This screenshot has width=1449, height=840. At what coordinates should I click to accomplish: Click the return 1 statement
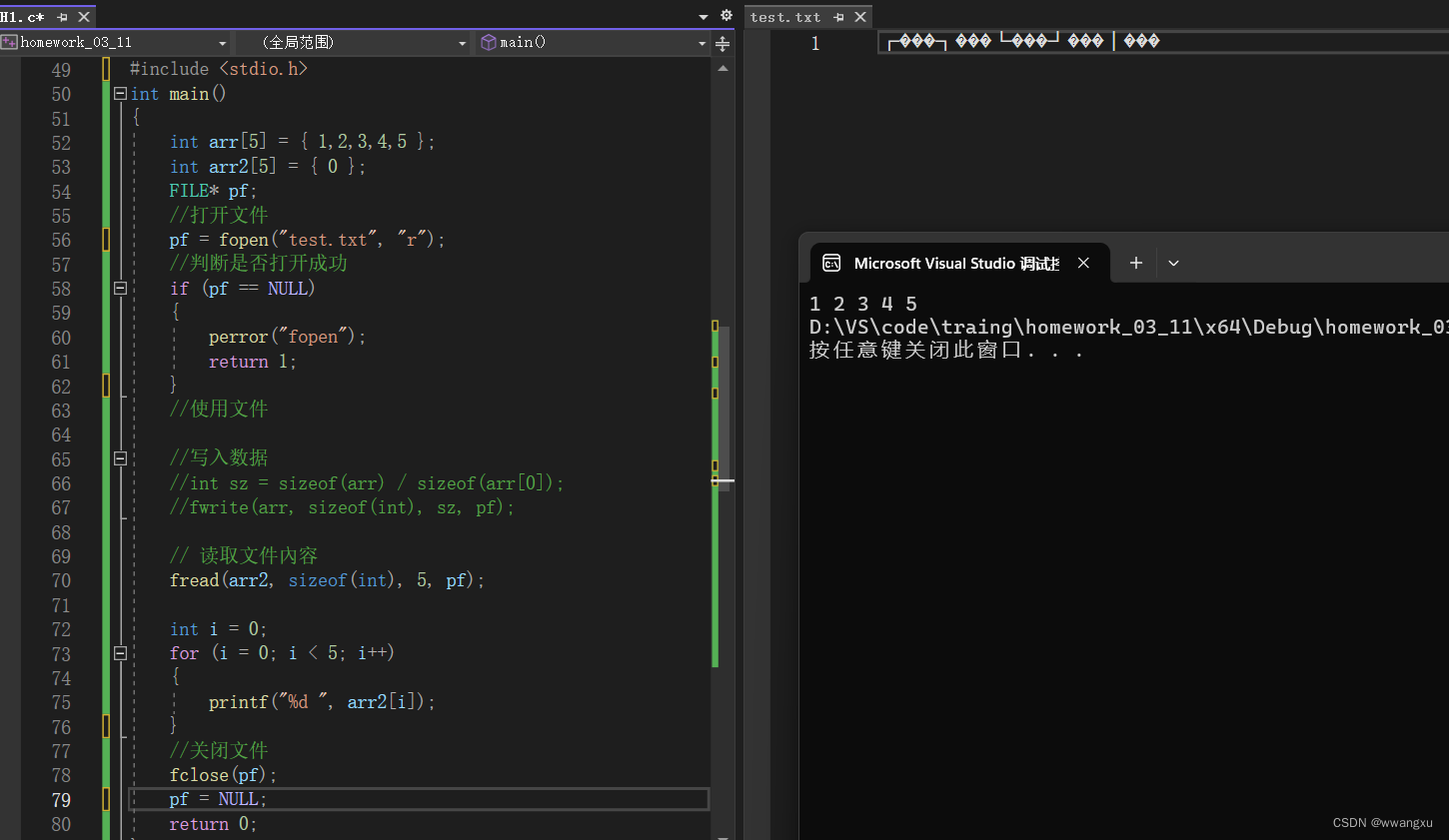(x=253, y=362)
